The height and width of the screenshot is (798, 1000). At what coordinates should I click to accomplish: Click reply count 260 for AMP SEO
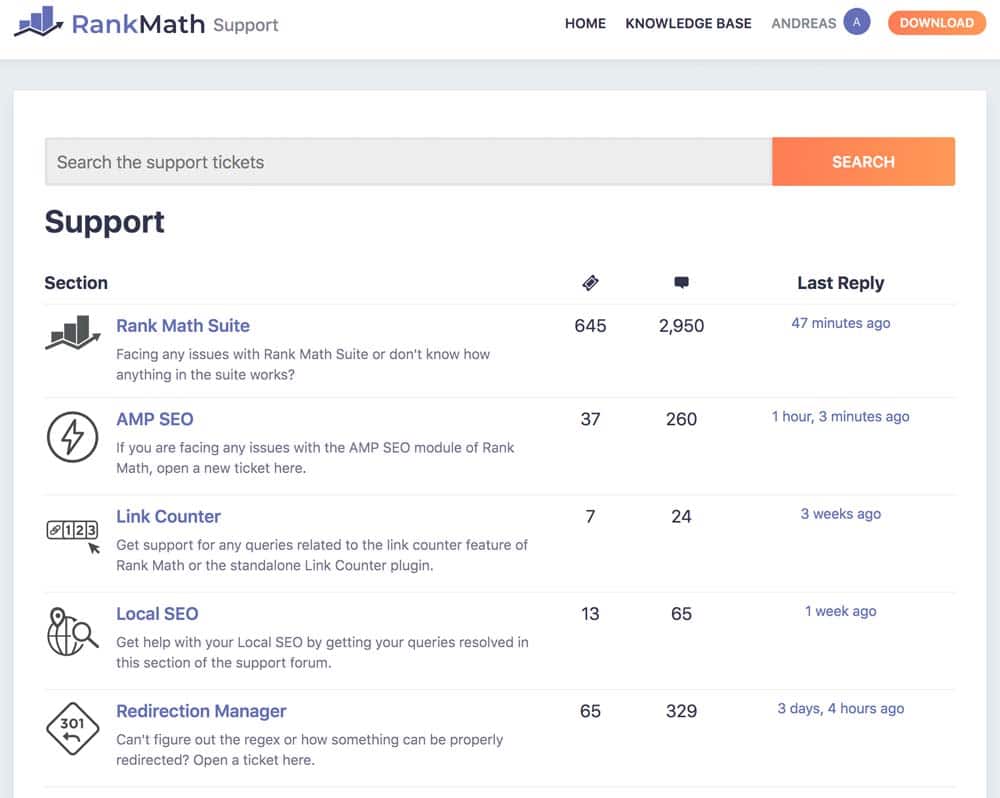tap(681, 419)
